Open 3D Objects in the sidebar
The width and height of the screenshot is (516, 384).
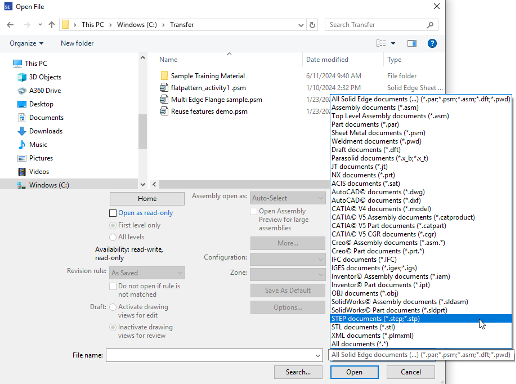(45, 77)
